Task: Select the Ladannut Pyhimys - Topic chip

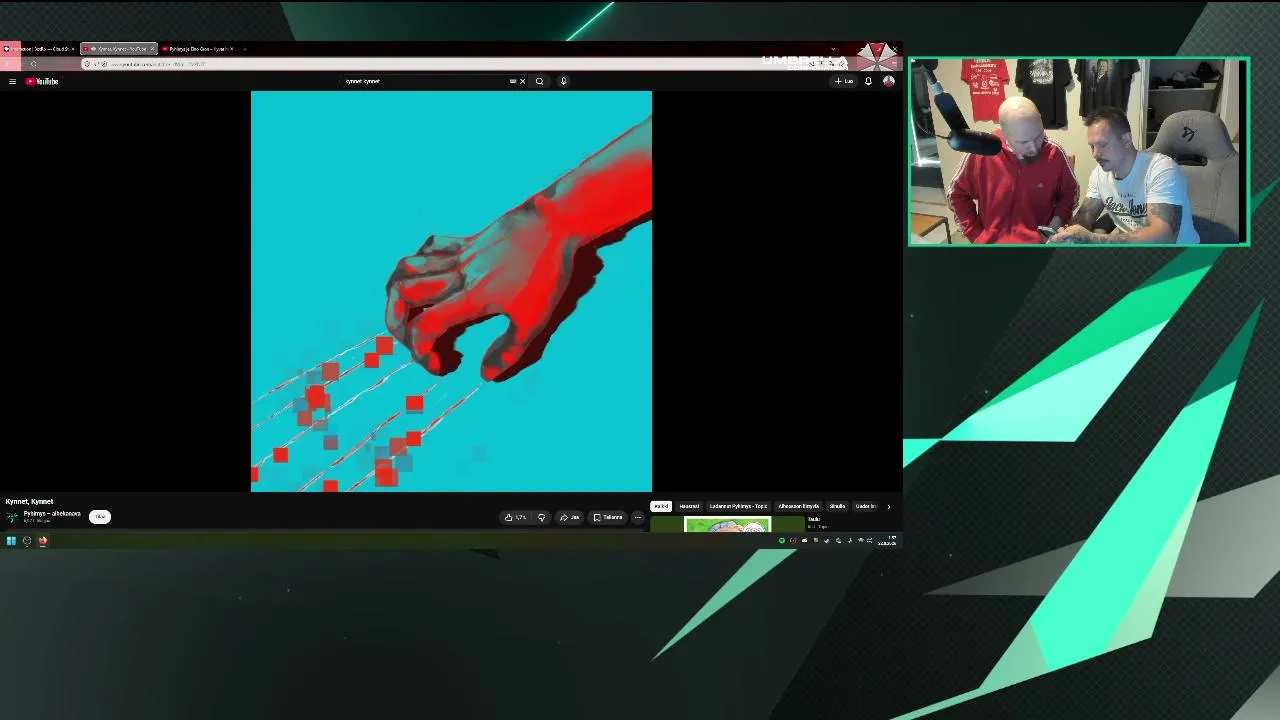Action: pyautogui.click(x=738, y=506)
